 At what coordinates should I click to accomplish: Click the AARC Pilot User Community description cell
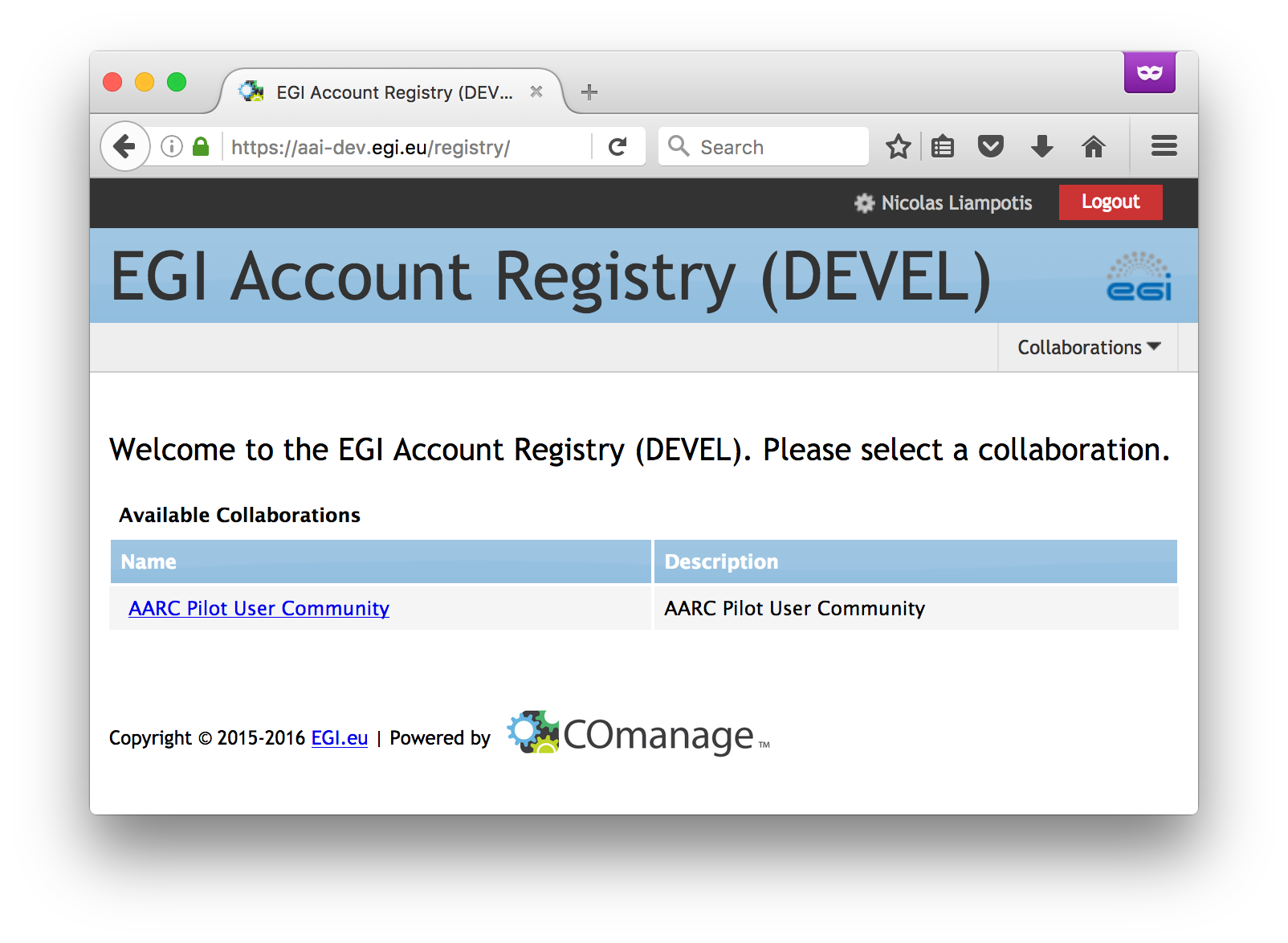point(915,608)
